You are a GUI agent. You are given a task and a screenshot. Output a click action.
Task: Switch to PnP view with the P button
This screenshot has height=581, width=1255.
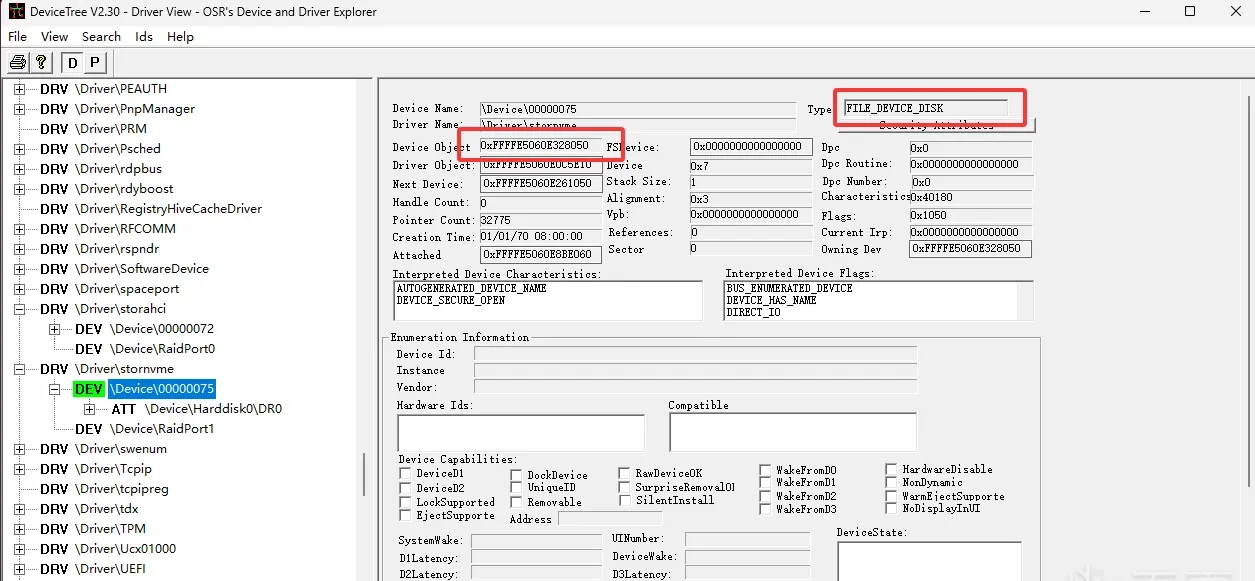94,62
